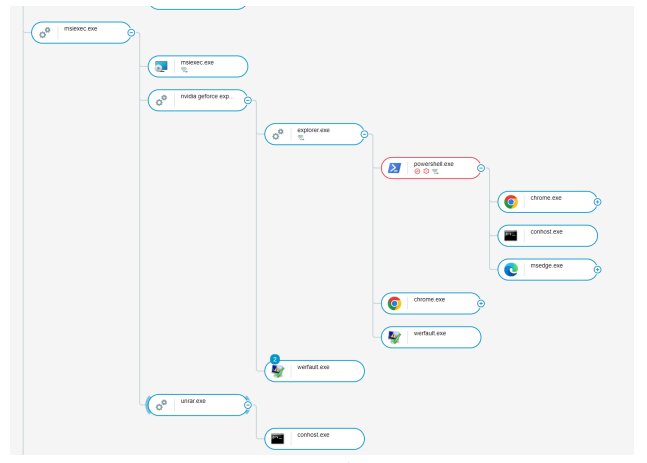Expand the msedge.exe node

(x=597, y=269)
